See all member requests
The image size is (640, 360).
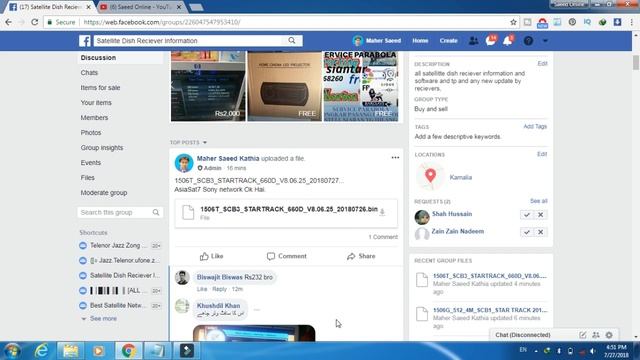[x=538, y=201]
